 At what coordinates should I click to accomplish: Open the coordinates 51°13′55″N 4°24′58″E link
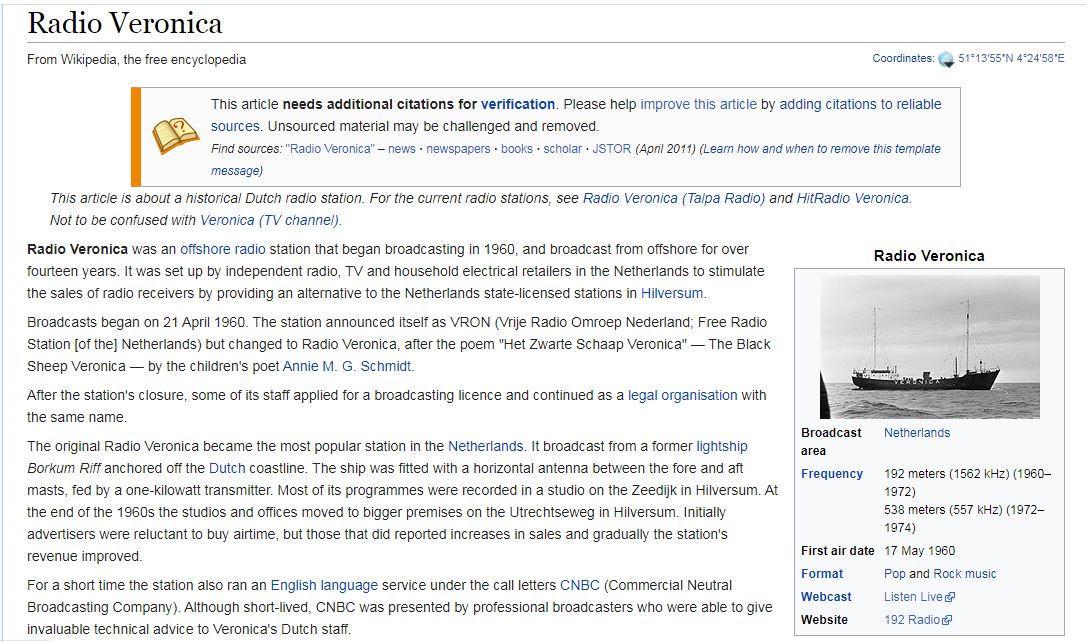pyautogui.click(x=1011, y=59)
